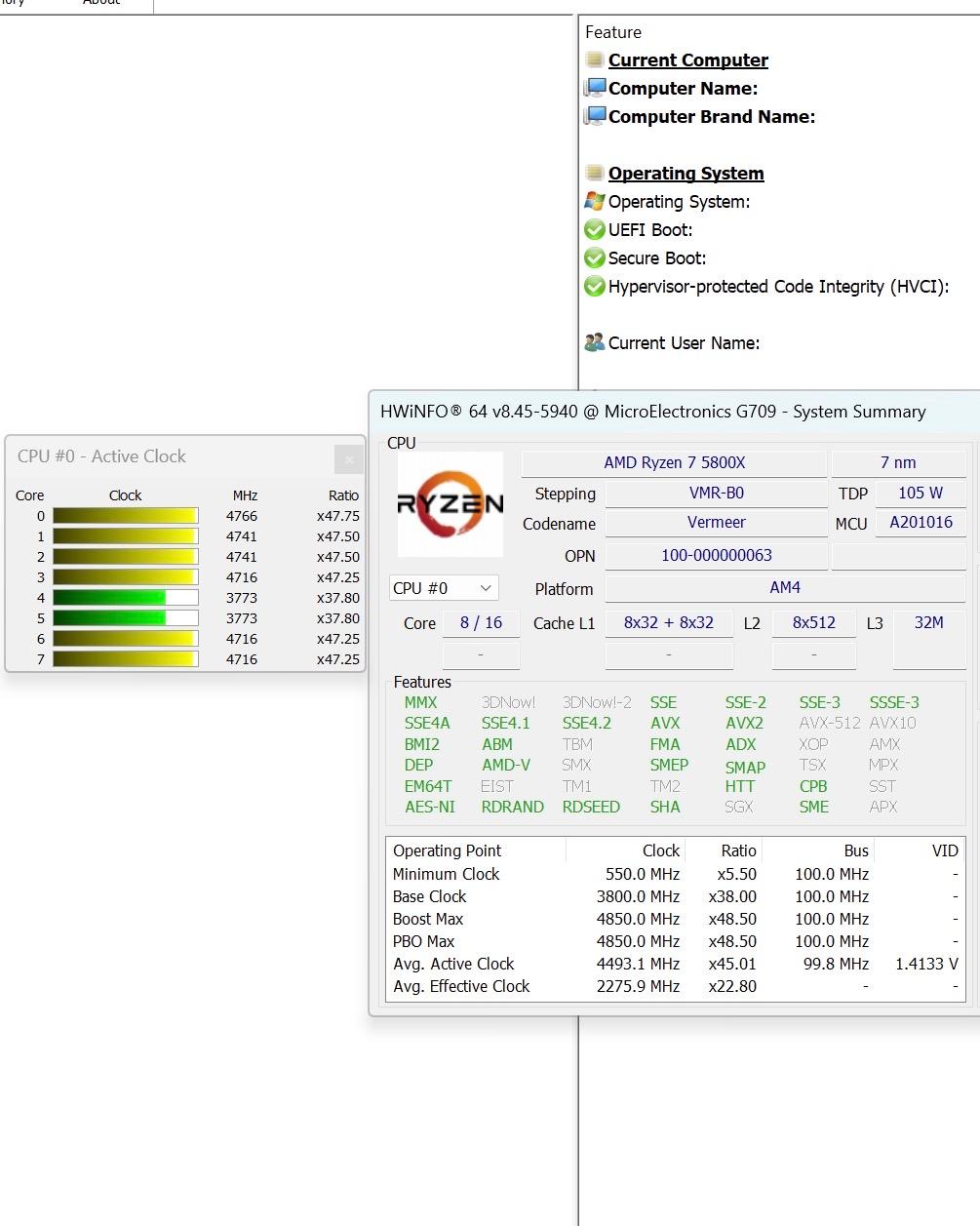Click the Vermeer codename field

(x=716, y=522)
